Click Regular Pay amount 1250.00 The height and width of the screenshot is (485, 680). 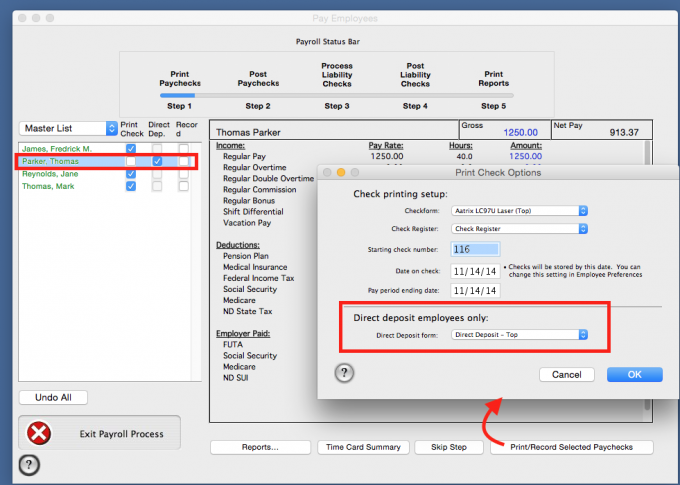(x=526, y=156)
